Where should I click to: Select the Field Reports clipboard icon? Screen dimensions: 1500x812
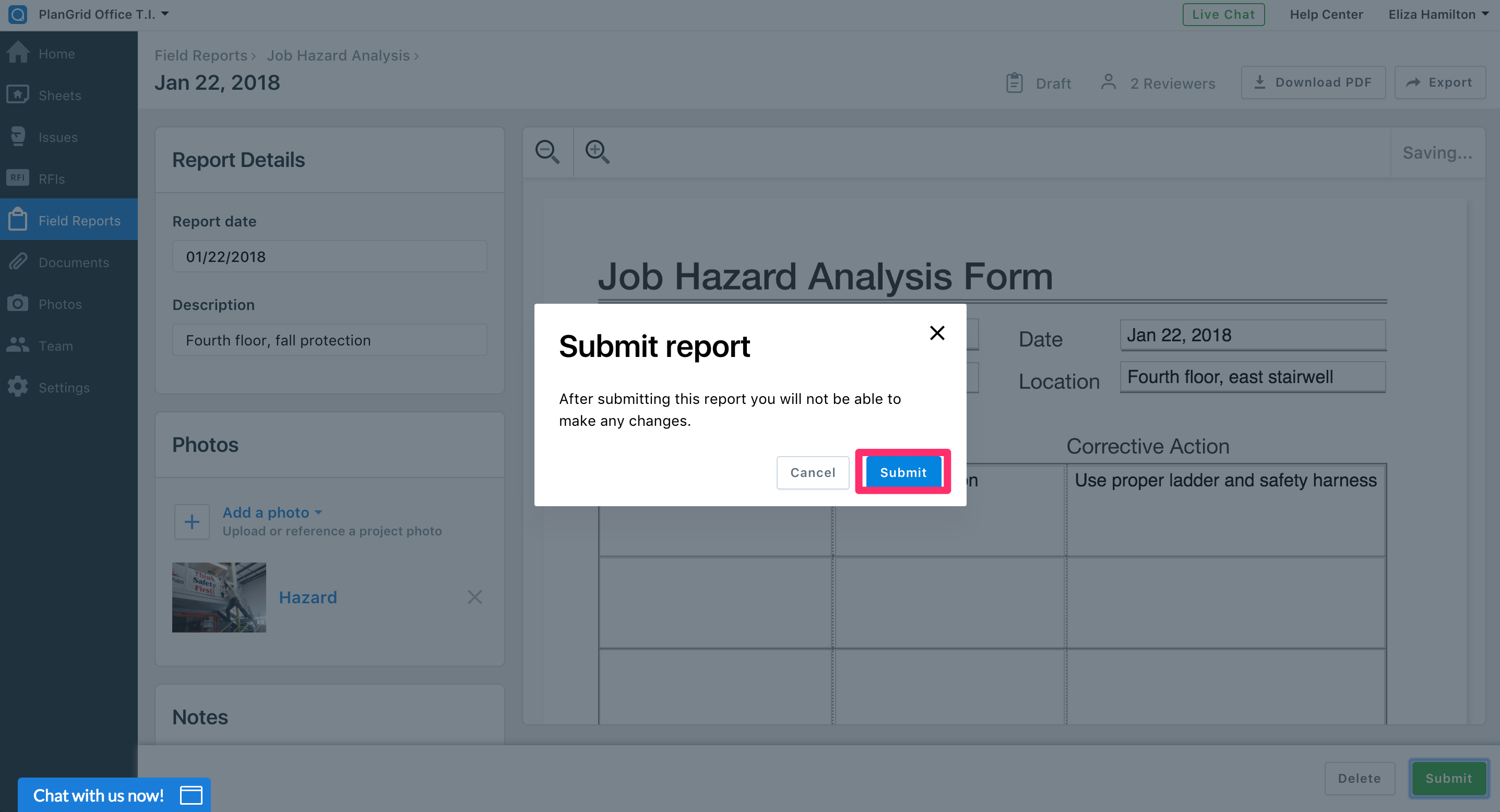click(18, 220)
